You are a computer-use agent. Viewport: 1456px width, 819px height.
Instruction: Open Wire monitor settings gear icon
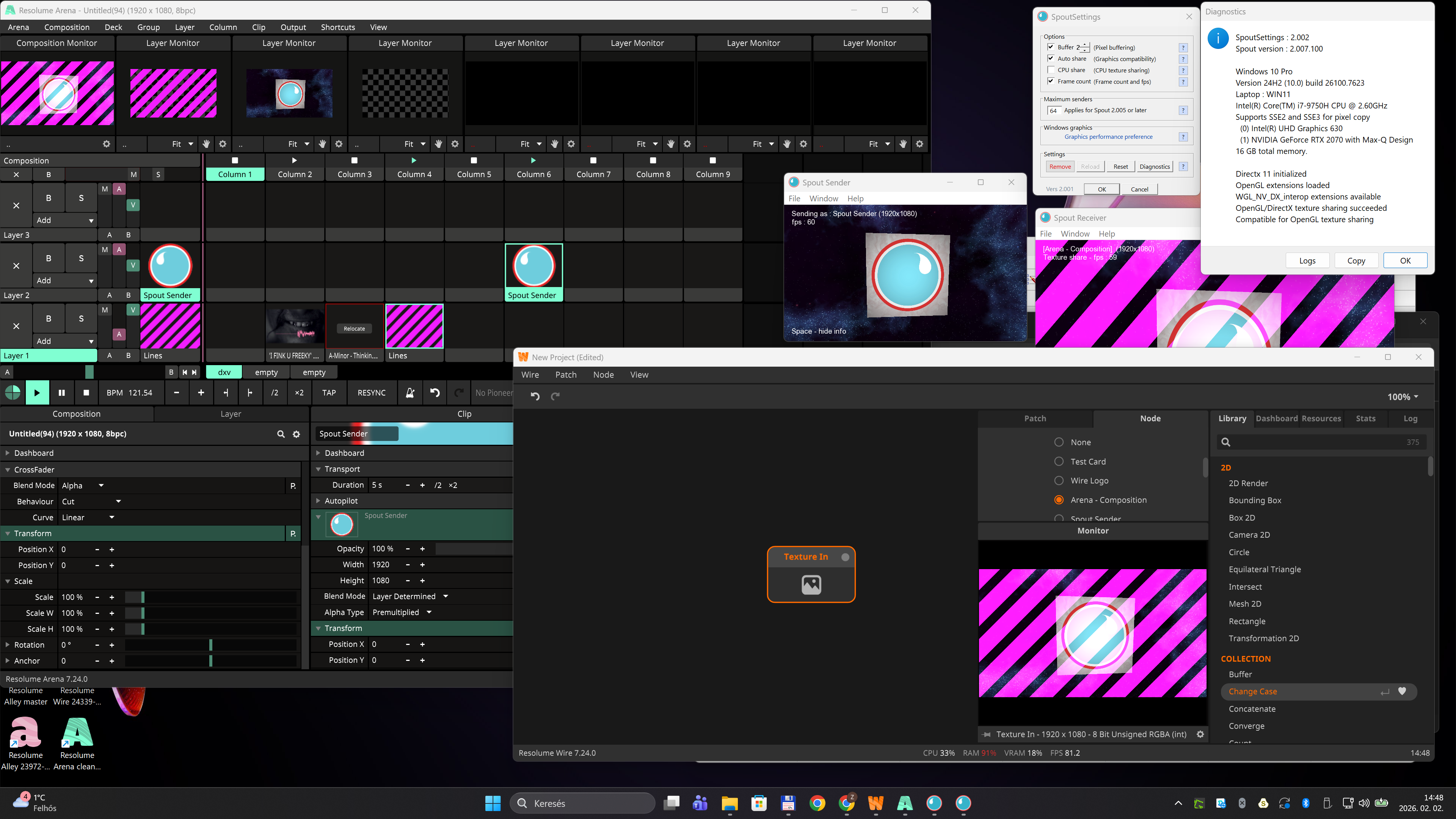[x=1200, y=734]
